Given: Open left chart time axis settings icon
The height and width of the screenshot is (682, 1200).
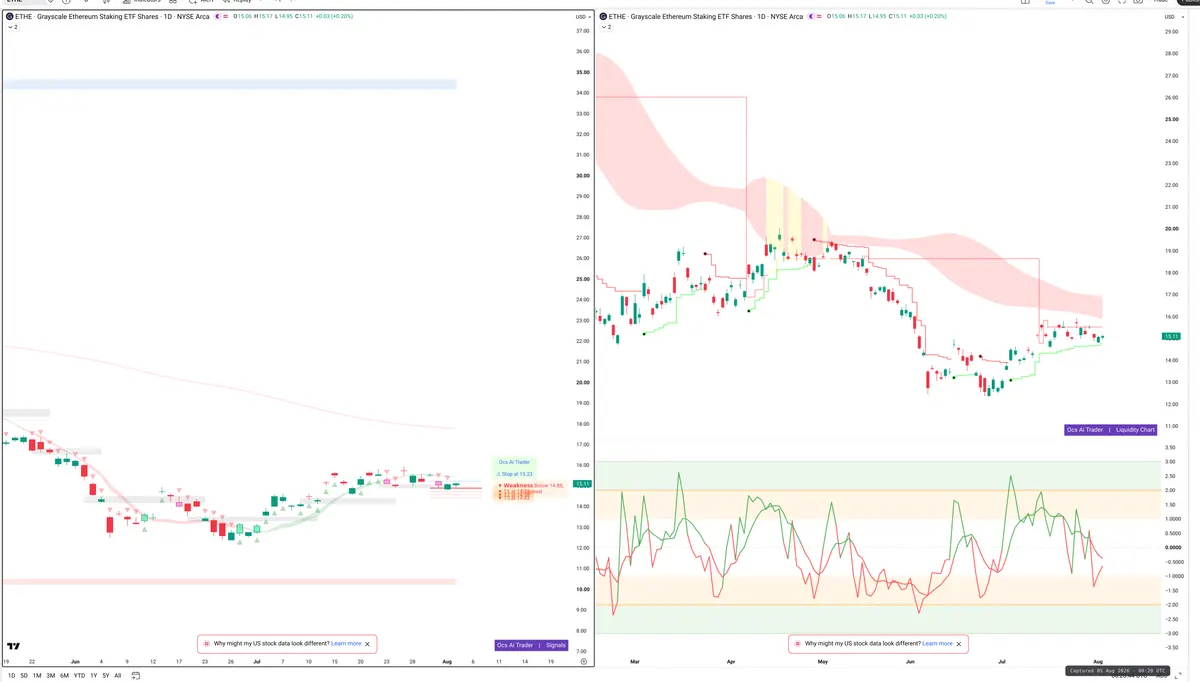Looking at the screenshot, I should click(583, 661).
